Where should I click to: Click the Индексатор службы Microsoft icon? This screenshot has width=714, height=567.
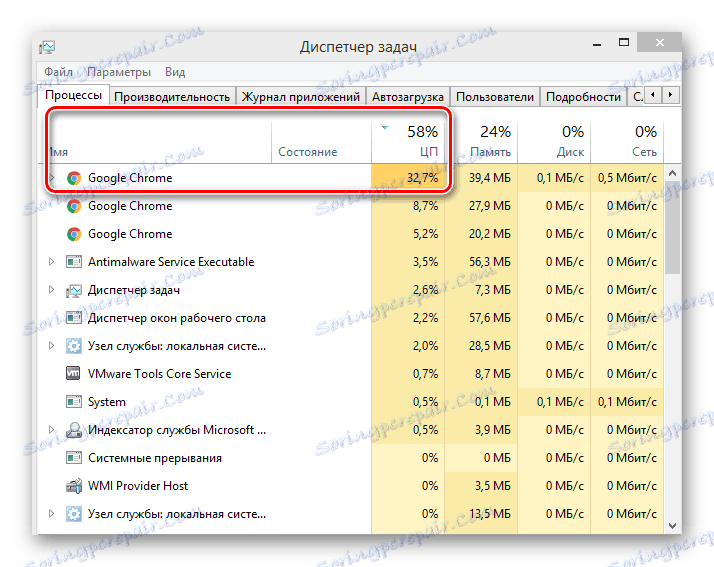pyautogui.click(x=74, y=430)
